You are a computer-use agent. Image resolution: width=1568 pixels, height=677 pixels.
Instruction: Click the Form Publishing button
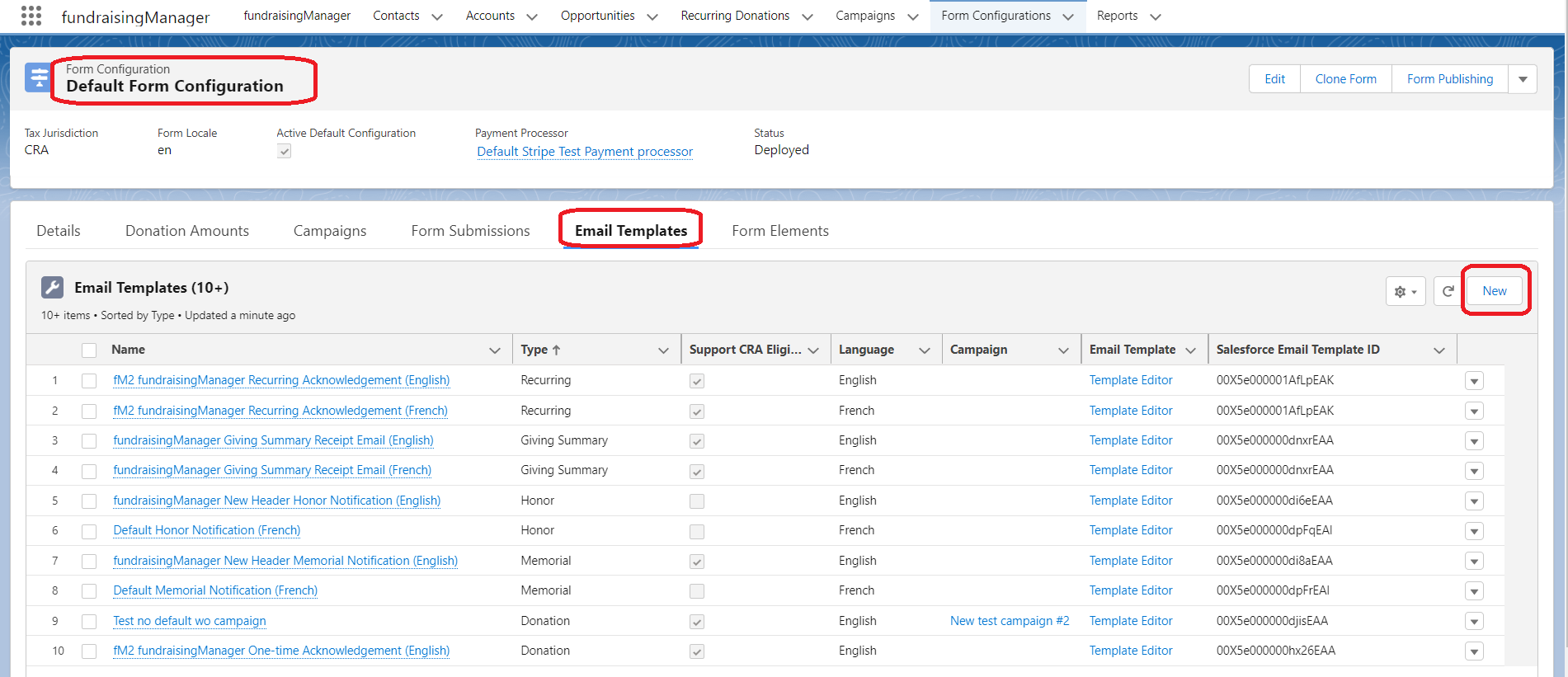pos(1450,79)
